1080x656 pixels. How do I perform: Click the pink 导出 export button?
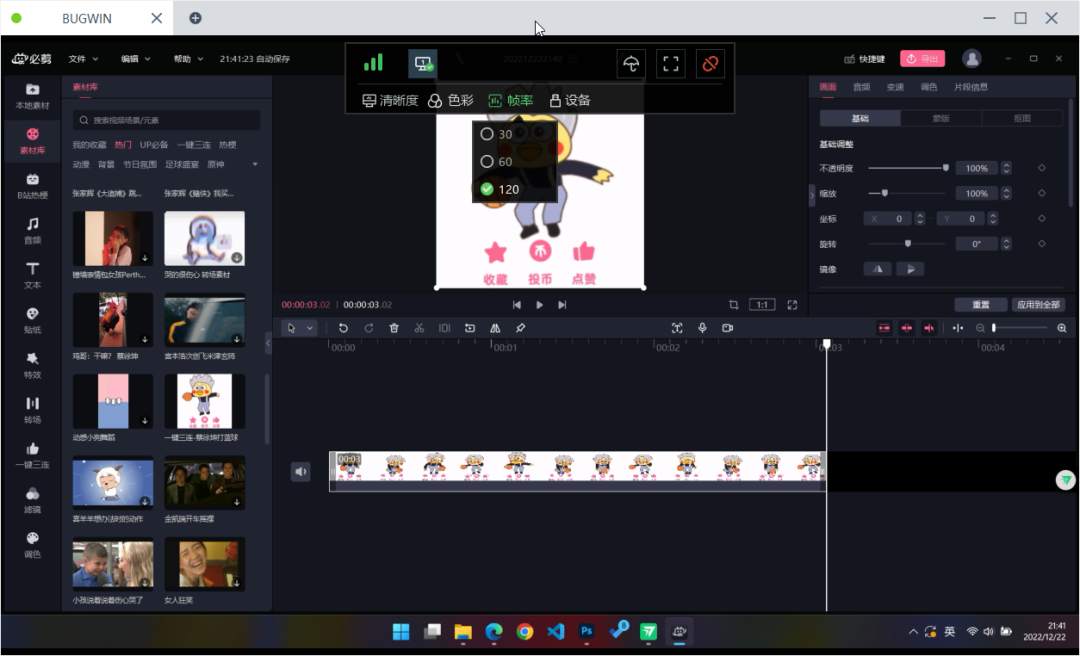click(x=921, y=59)
